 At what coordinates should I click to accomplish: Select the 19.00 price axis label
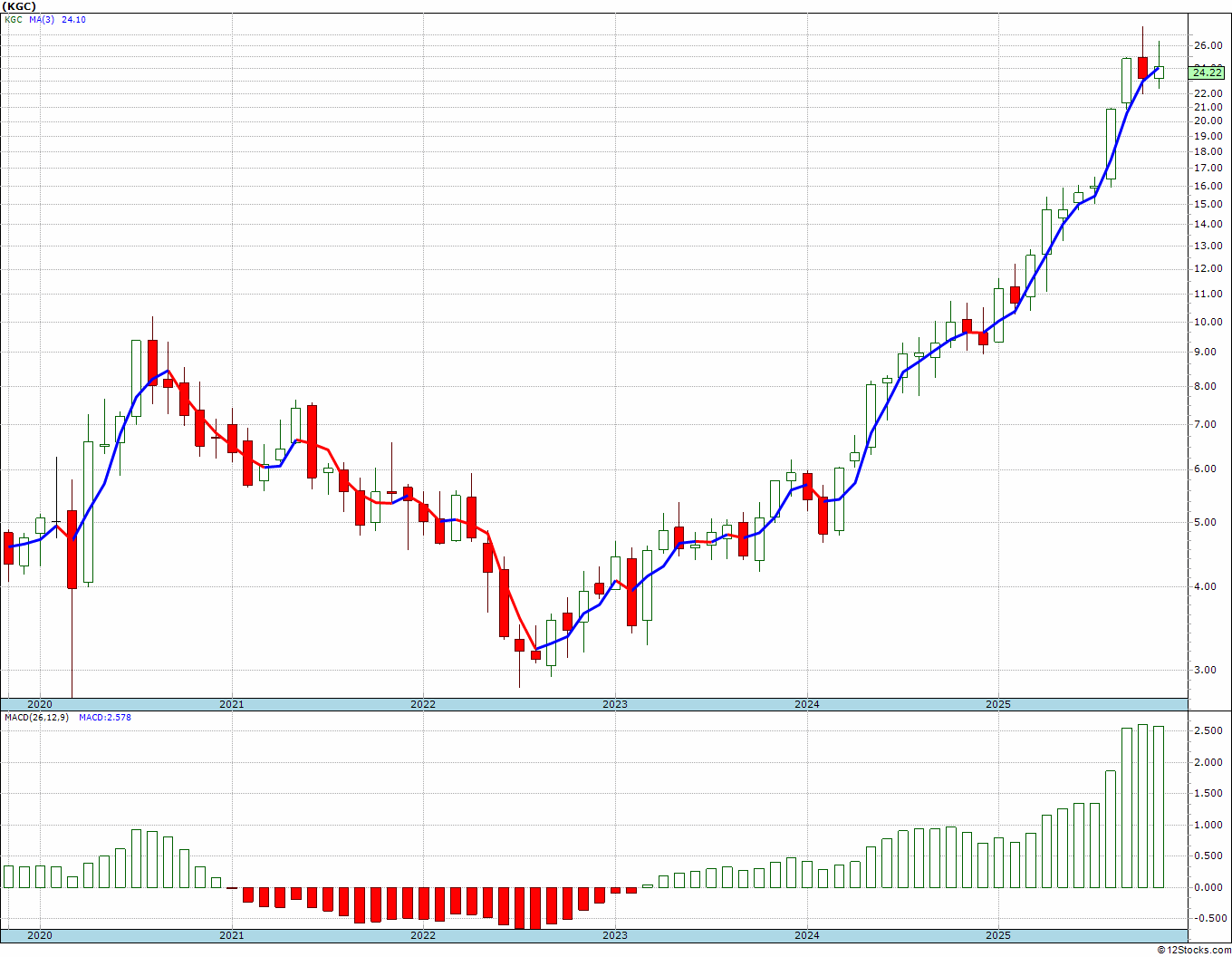tap(1207, 136)
